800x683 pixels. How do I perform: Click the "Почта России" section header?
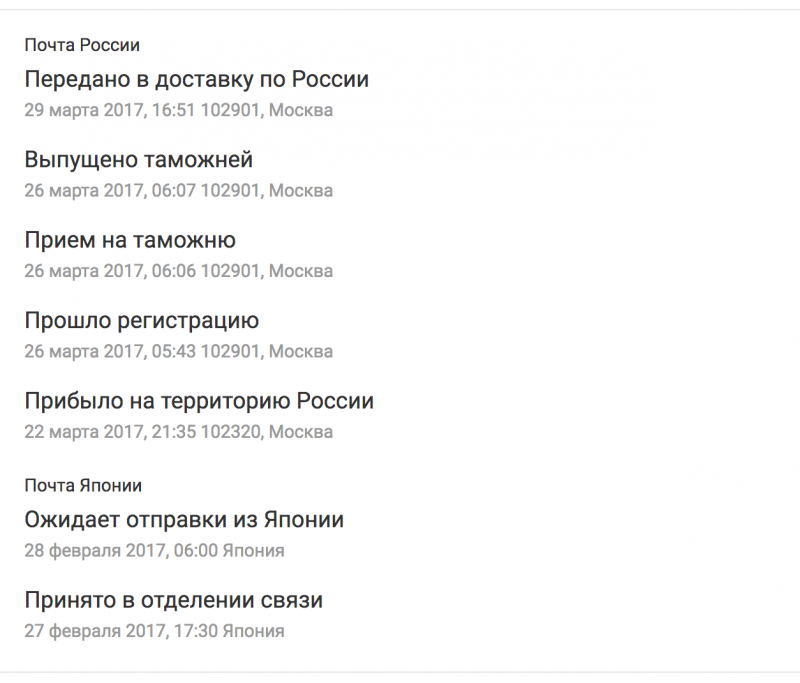(82, 45)
